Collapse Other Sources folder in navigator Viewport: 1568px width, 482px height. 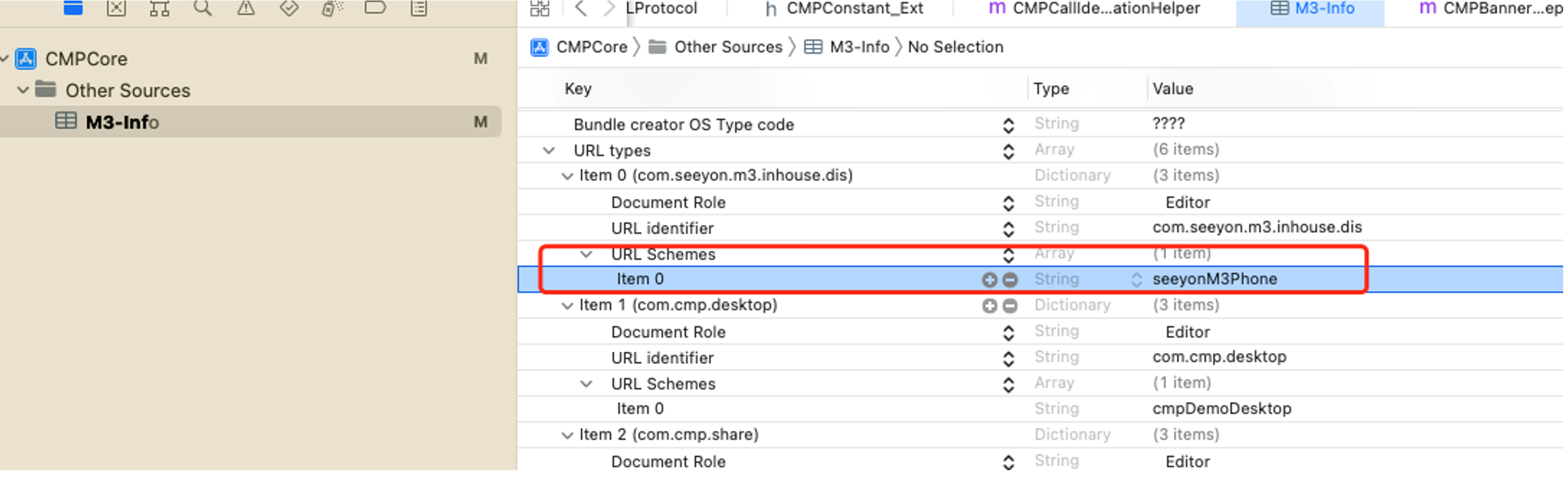(x=23, y=90)
